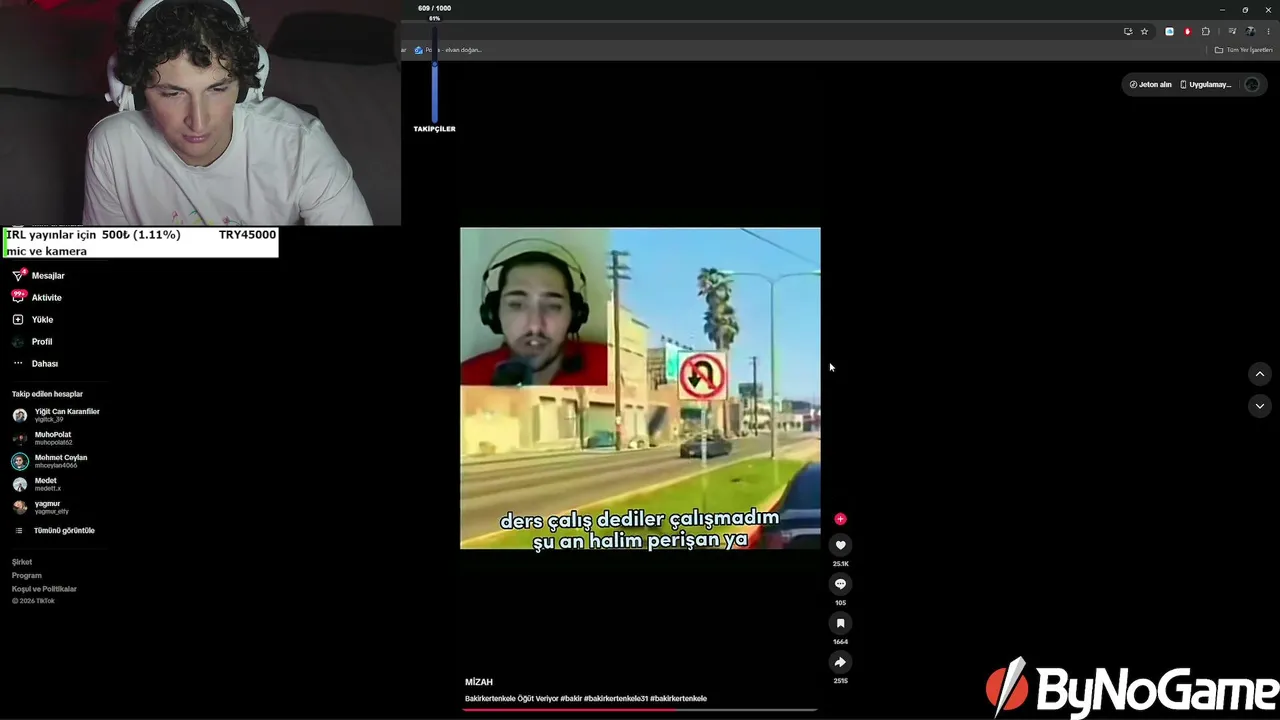The height and width of the screenshot is (720, 1280).
Task: Open the Posta - elvan doğan bookmark
Action: click(x=448, y=50)
